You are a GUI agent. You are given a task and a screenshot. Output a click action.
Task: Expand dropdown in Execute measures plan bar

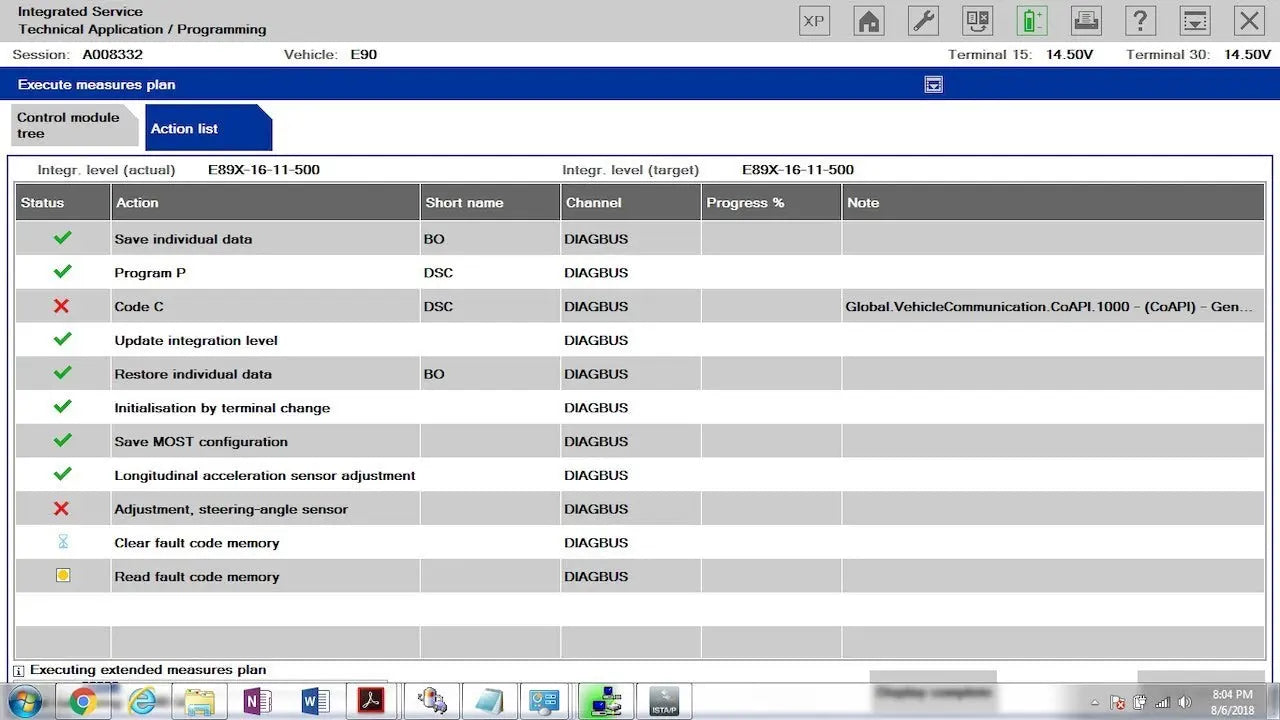pyautogui.click(x=933, y=85)
